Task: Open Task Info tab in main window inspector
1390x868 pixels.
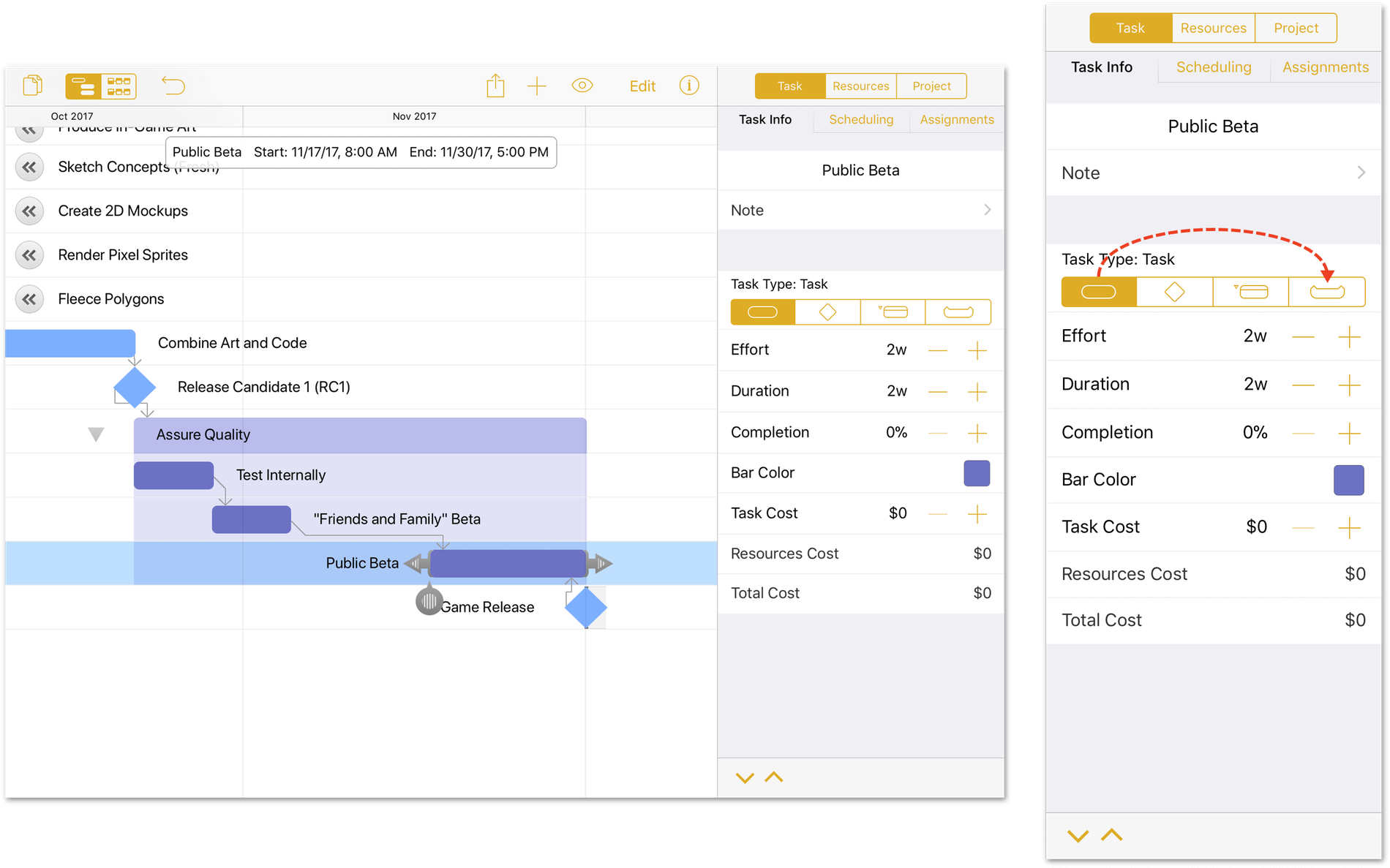Action: [x=765, y=119]
